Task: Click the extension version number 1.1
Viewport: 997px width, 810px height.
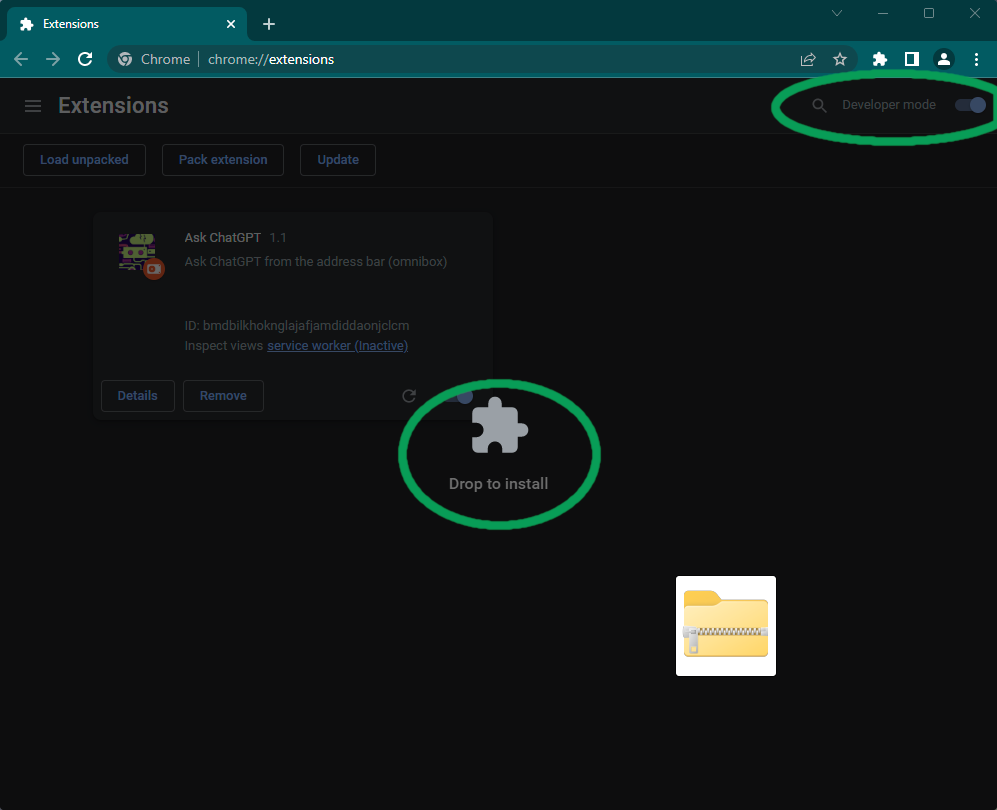Action: (x=278, y=238)
